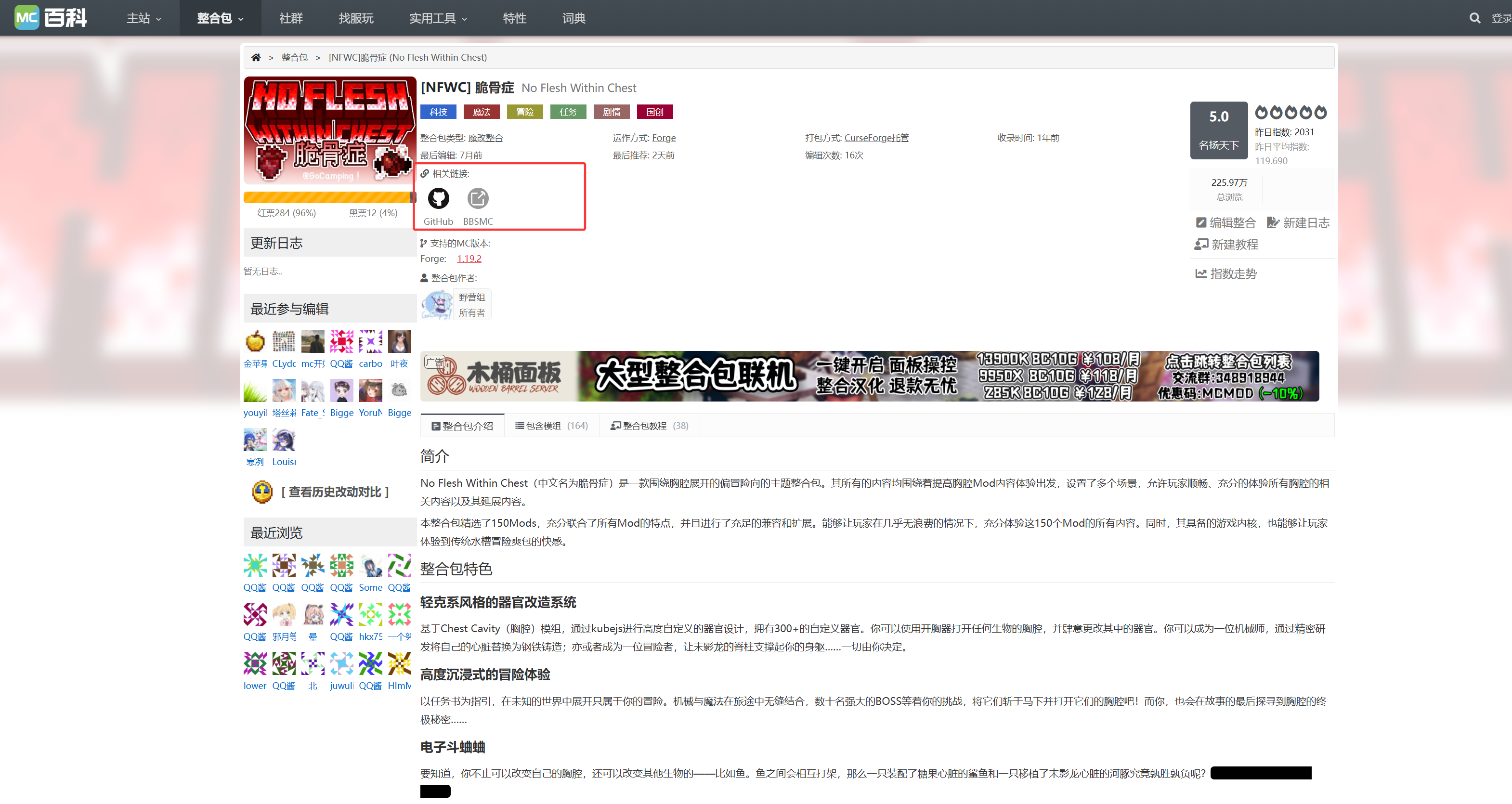Open the GitHub link icon
Viewport: 1512px width, 804px height.
coord(439,198)
